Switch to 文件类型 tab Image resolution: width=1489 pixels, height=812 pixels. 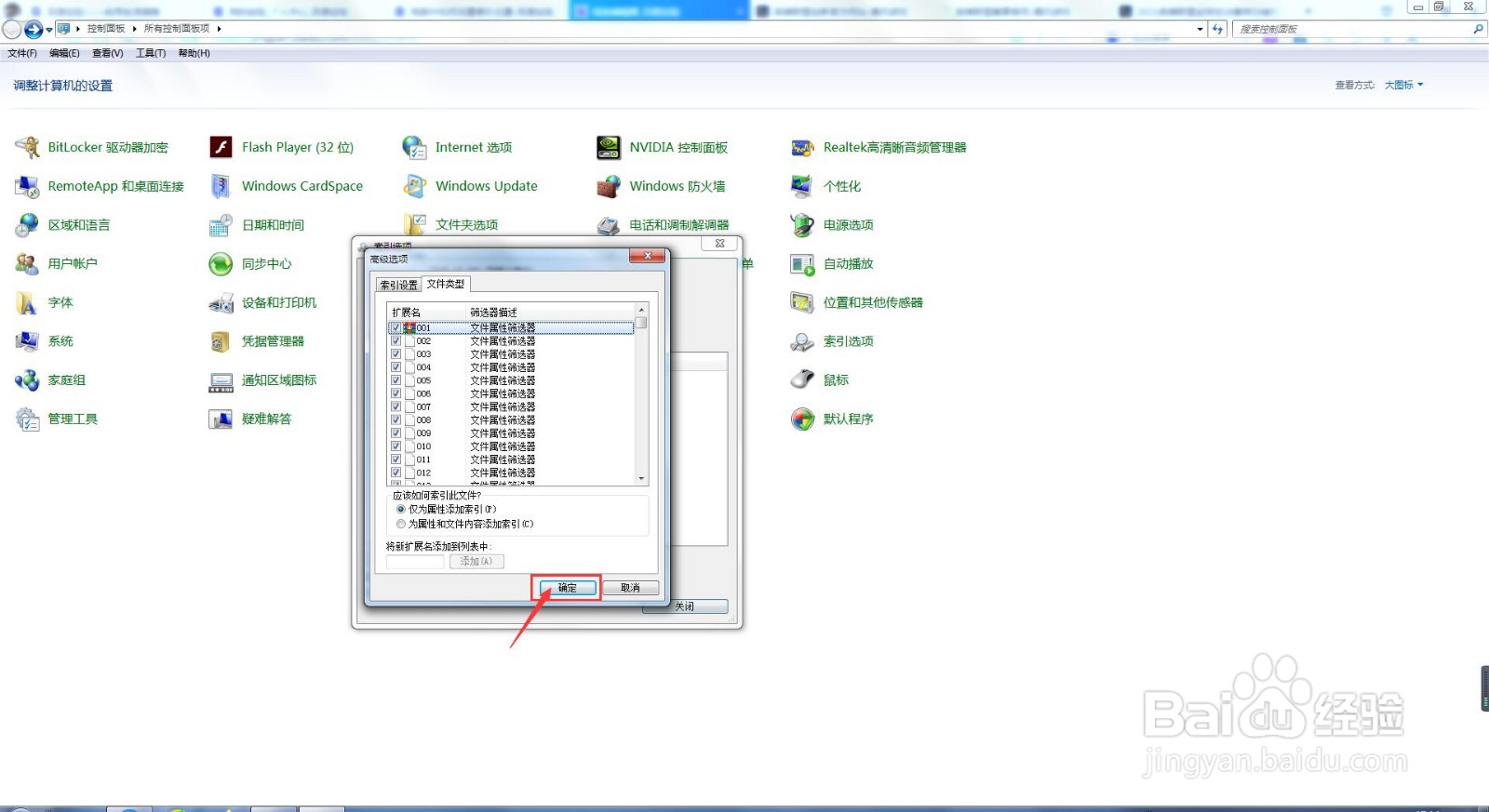pyautogui.click(x=446, y=284)
